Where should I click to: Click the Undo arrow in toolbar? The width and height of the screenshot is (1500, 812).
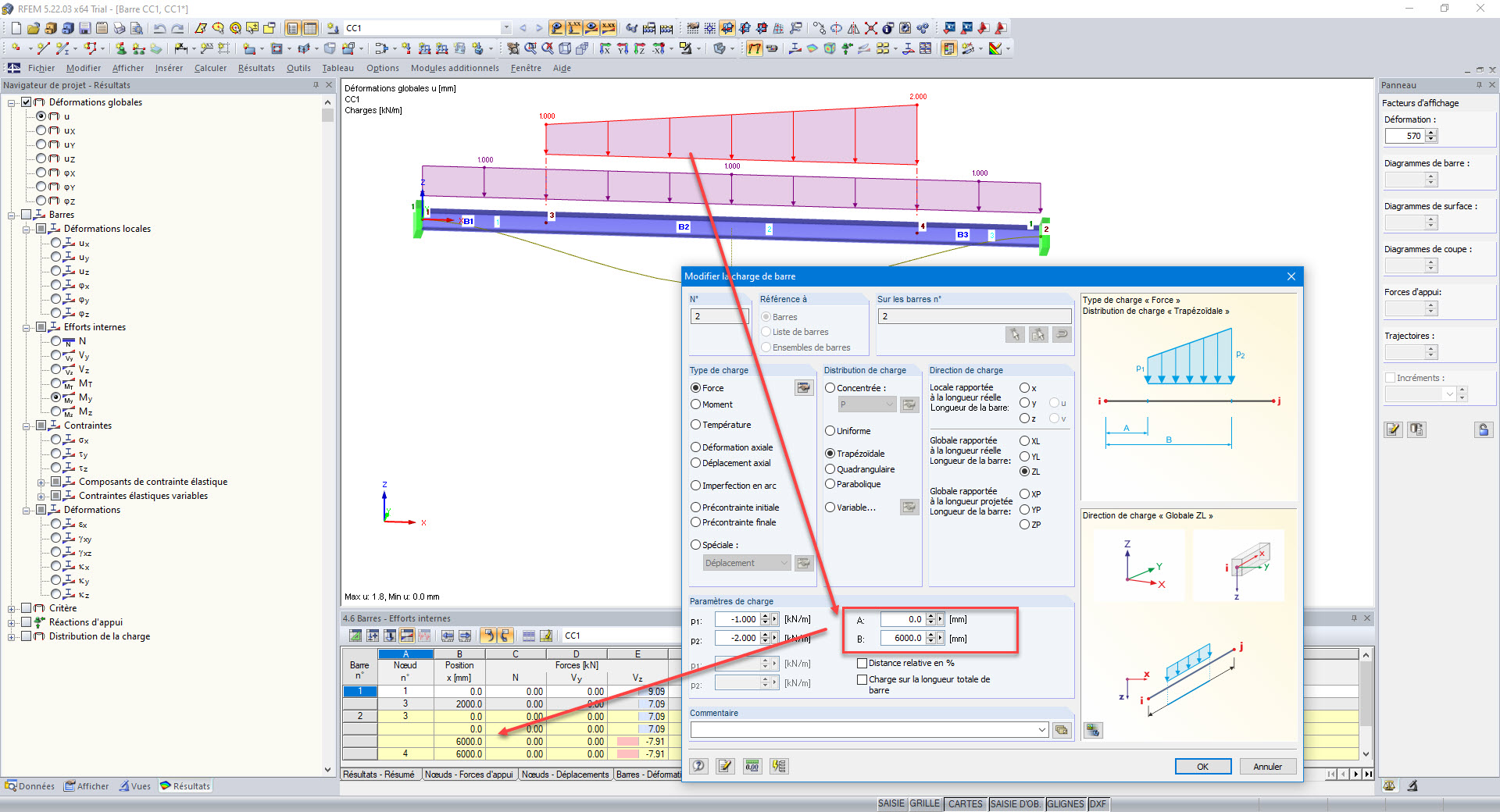[160, 28]
